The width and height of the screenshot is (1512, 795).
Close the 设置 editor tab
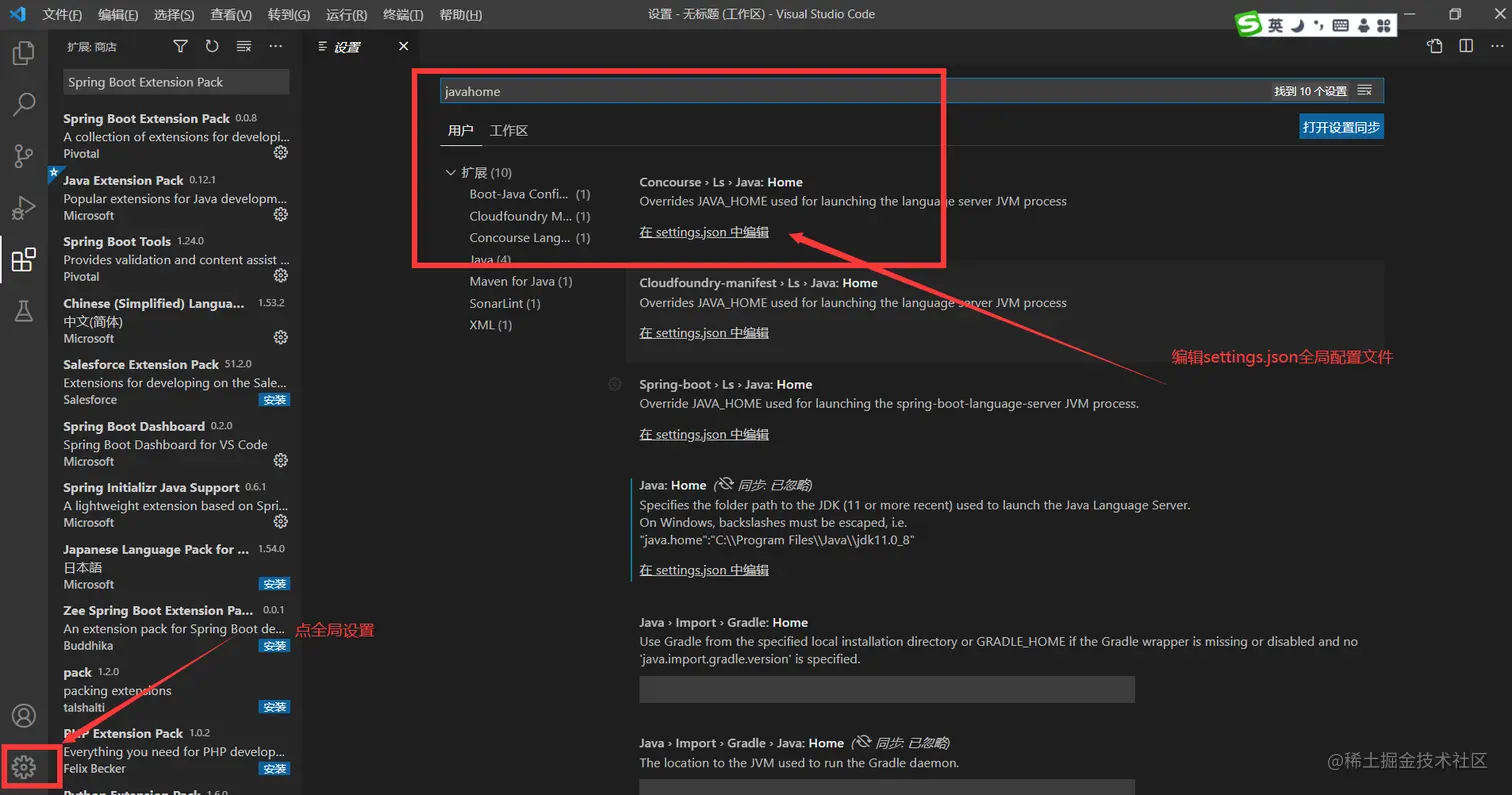tap(404, 47)
